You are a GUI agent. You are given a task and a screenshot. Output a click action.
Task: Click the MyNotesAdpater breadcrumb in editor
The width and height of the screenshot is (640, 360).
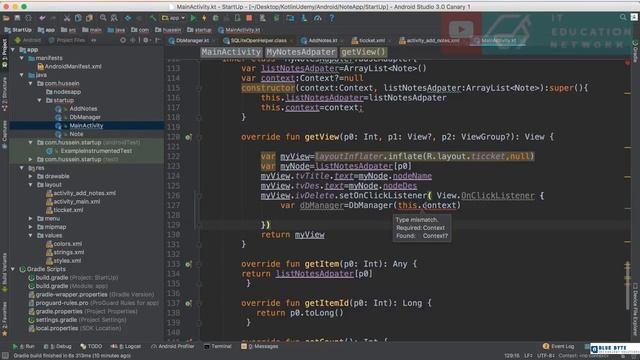(300, 52)
